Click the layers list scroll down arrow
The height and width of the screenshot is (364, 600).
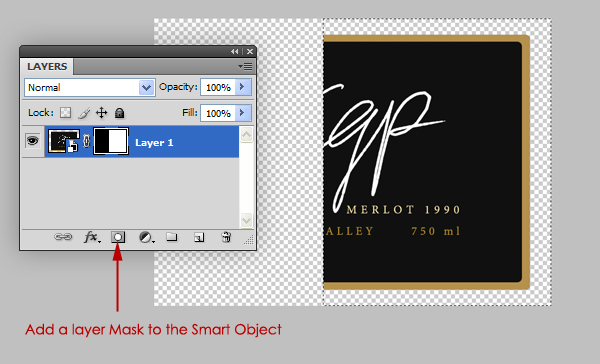(x=246, y=220)
